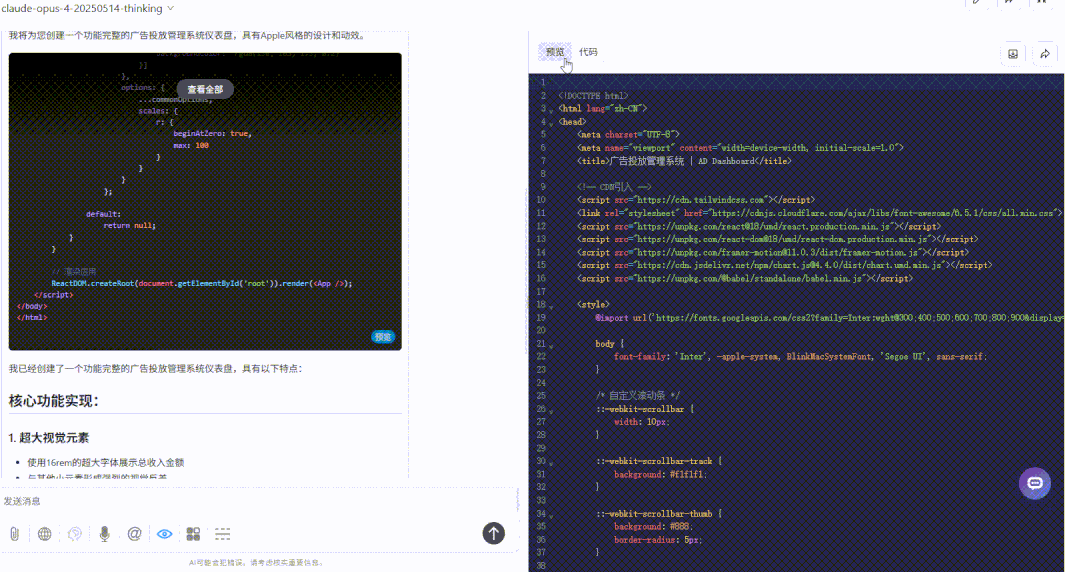Click the font-awesome stylesheet link on line 11
The image size is (1065, 572).
(x=820, y=213)
